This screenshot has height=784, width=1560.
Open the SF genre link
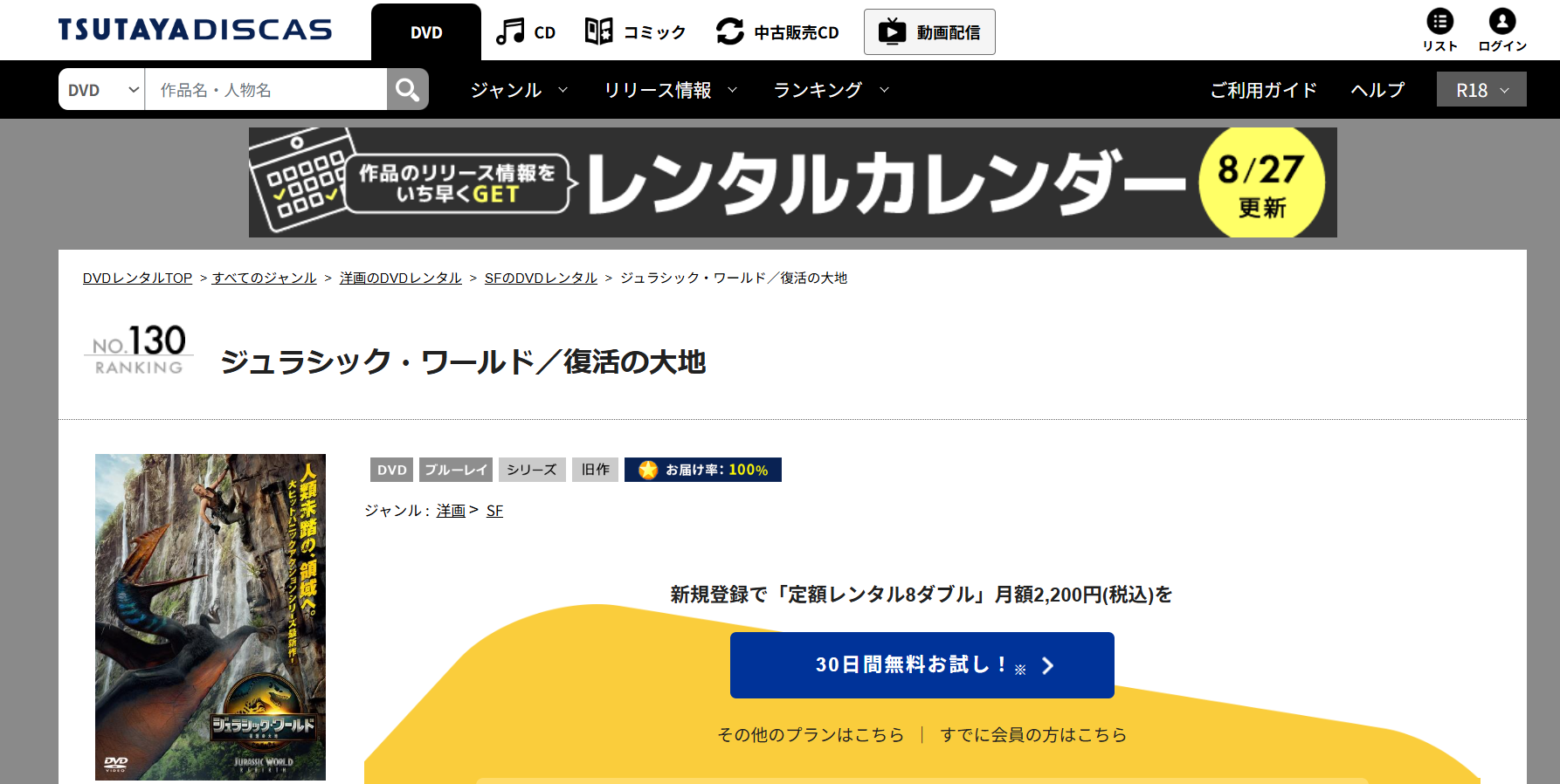pos(494,511)
